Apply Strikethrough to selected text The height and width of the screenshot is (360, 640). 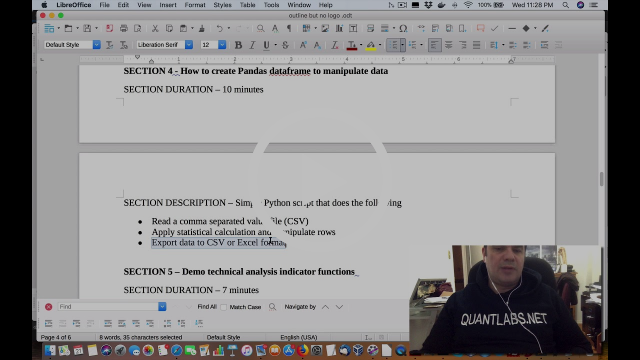tap(285, 45)
